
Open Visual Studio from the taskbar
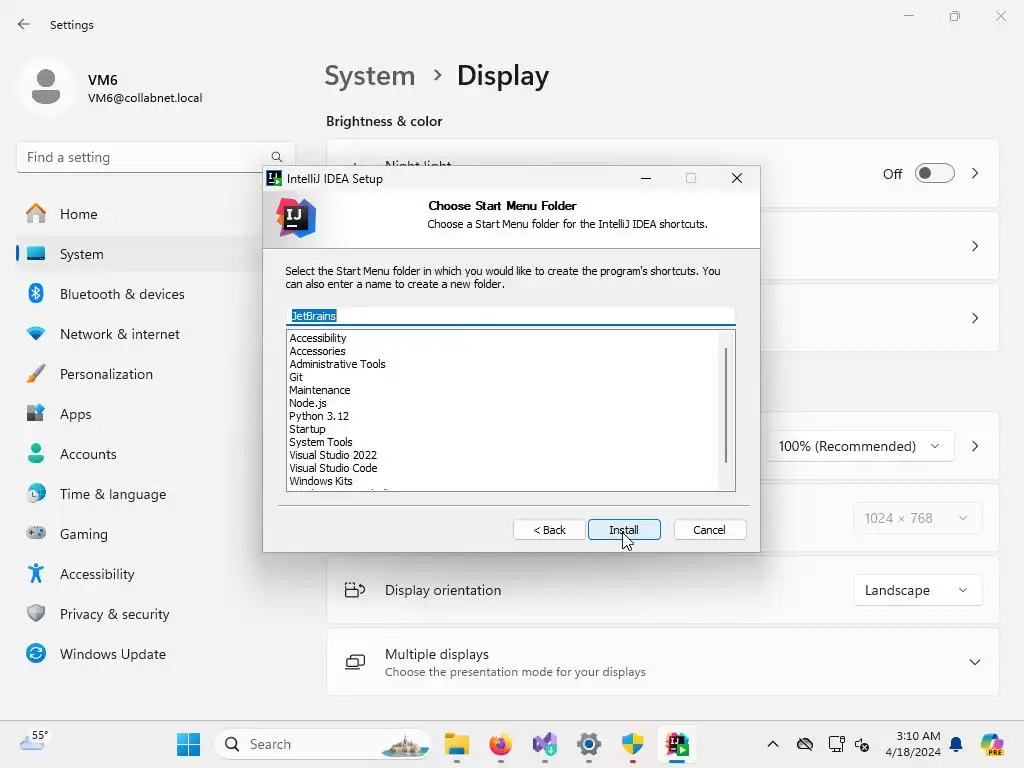pyautogui.click(x=545, y=744)
